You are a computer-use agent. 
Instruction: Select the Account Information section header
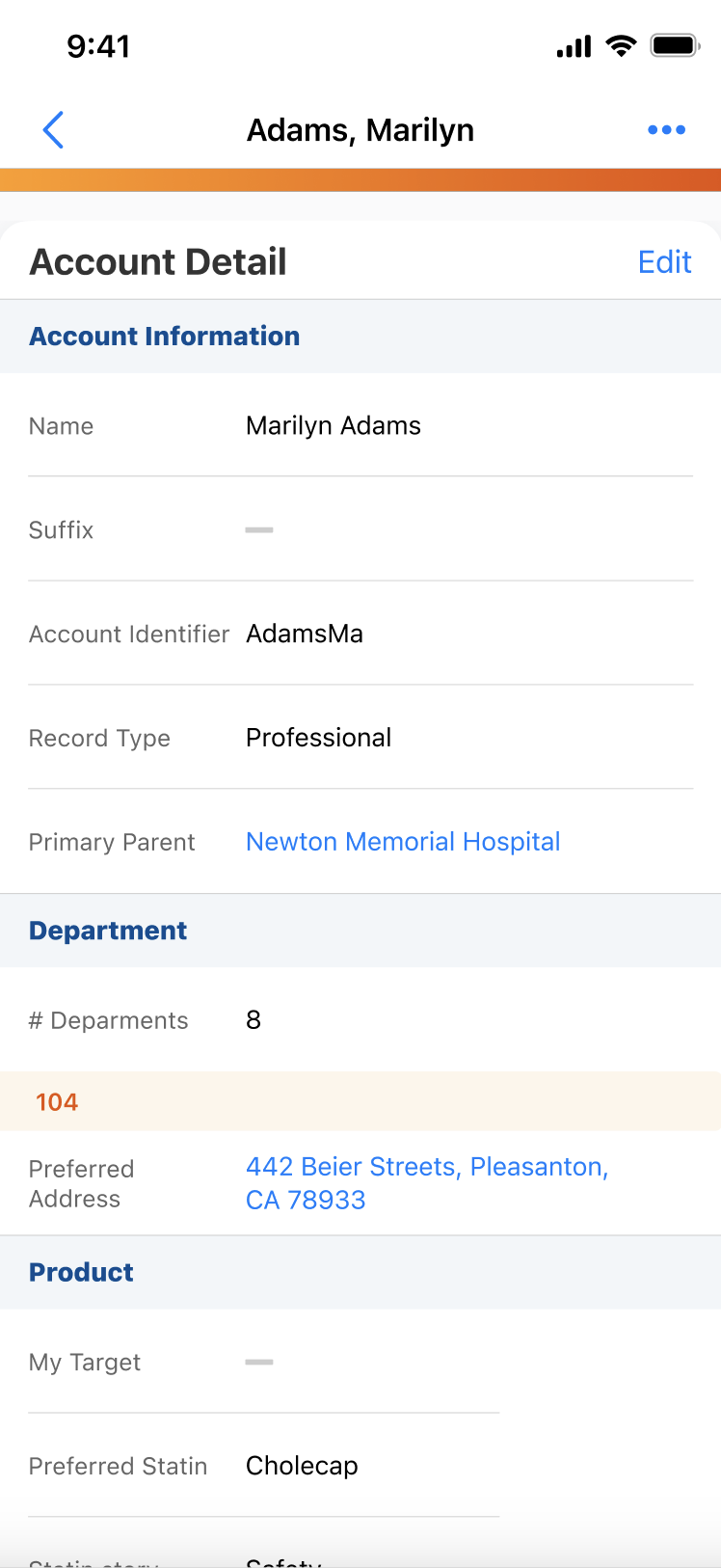164,337
